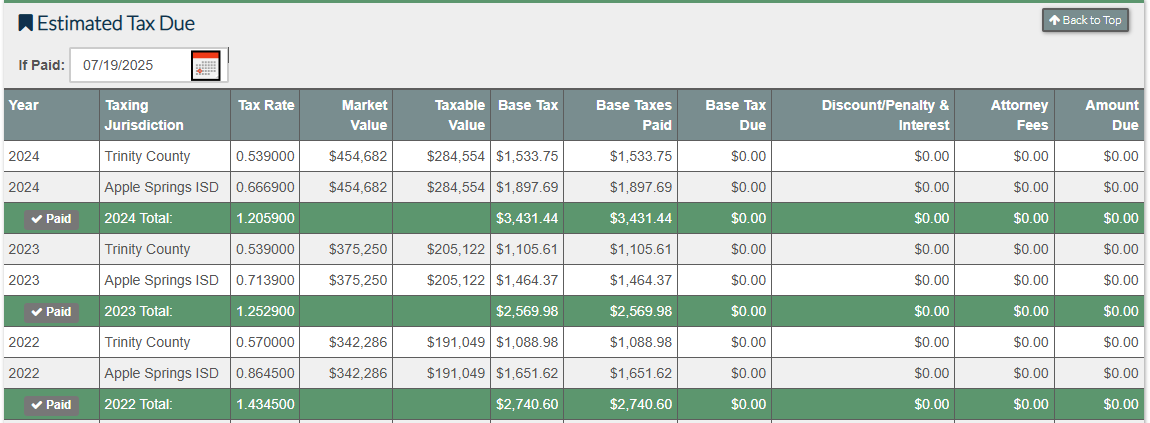Select the 2024 Trinity County jurisdiction cell
The image size is (1150, 423).
tap(147, 157)
